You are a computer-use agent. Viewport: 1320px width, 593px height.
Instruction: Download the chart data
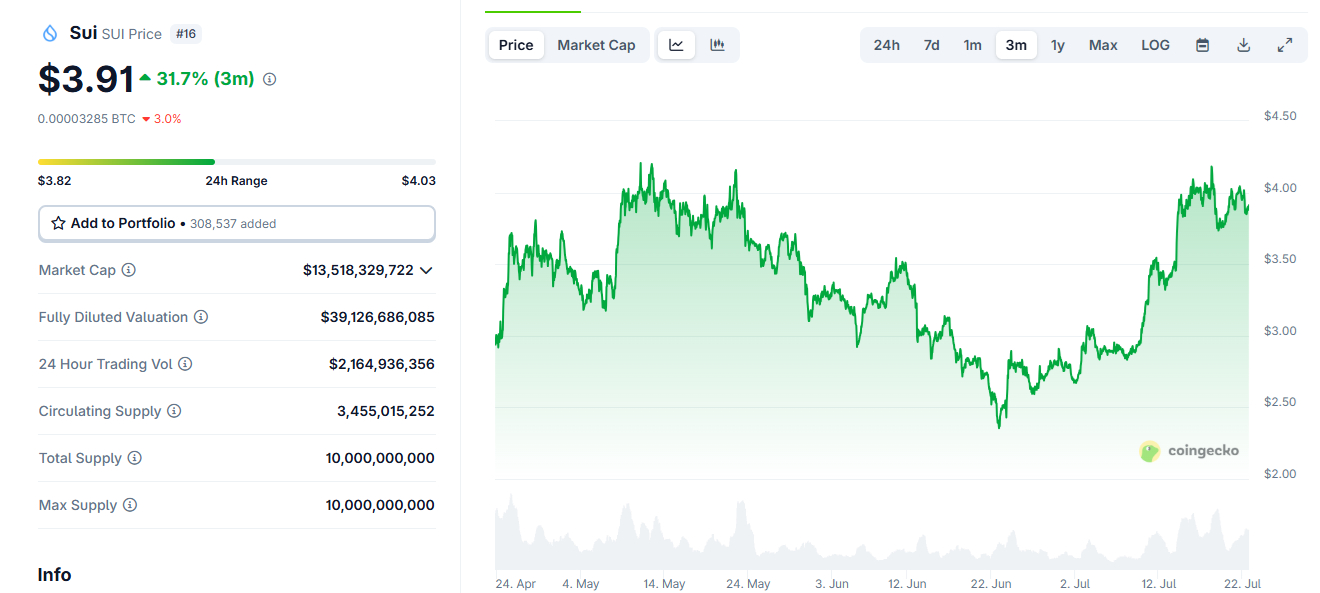tap(1244, 45)
